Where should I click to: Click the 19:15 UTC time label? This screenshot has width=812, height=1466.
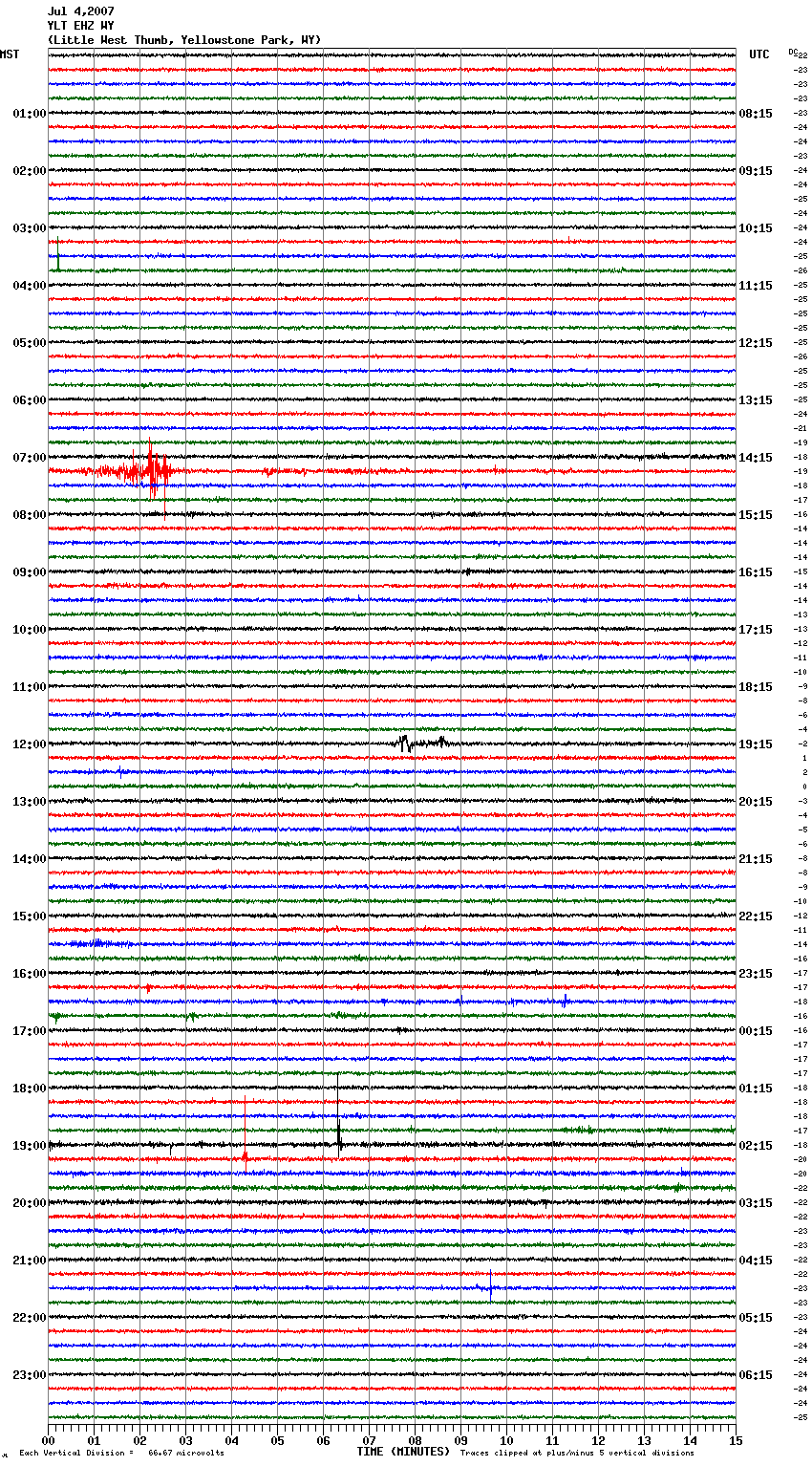(756, 744)
